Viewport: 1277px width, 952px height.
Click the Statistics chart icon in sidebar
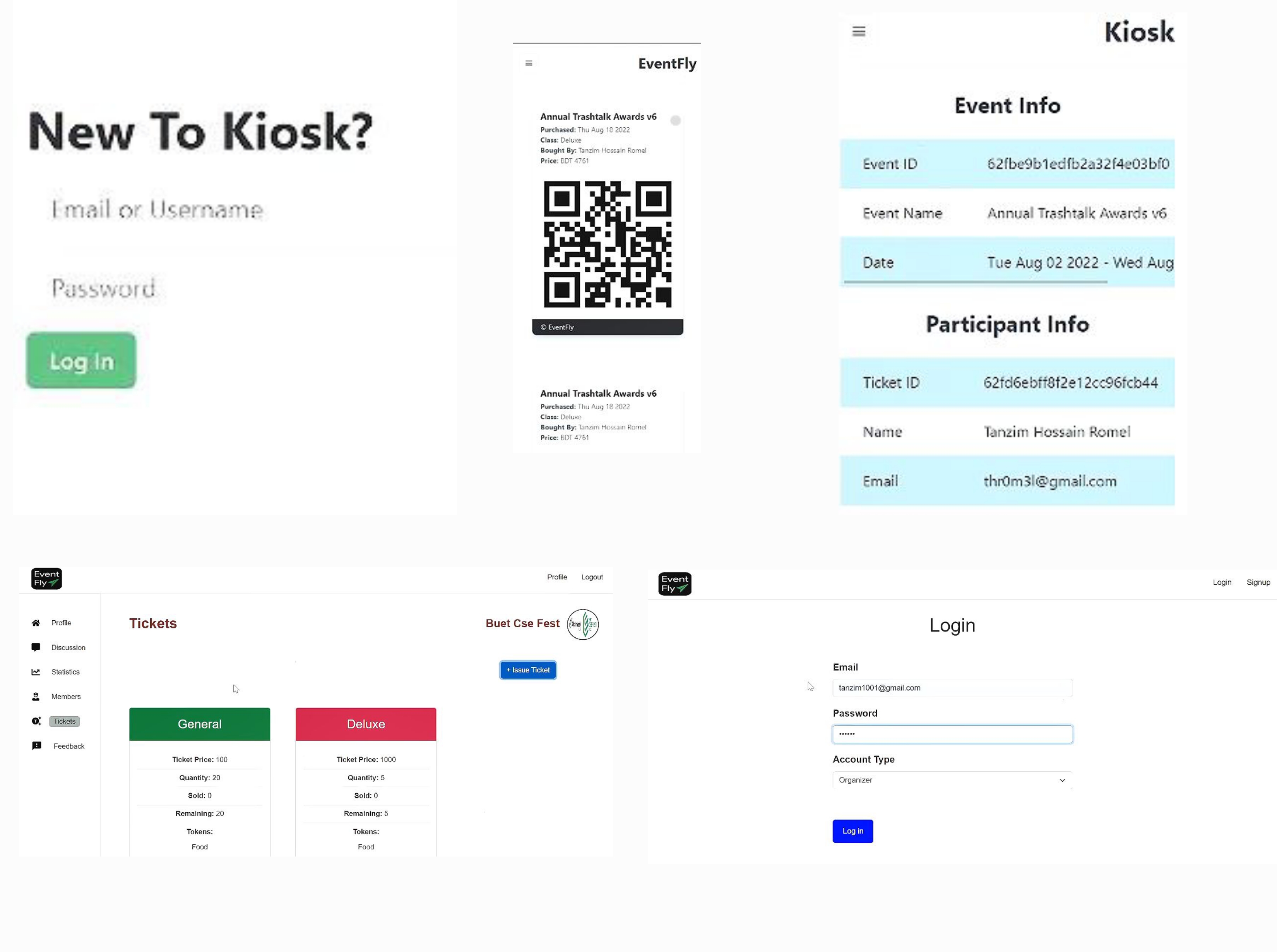point(36,672)
